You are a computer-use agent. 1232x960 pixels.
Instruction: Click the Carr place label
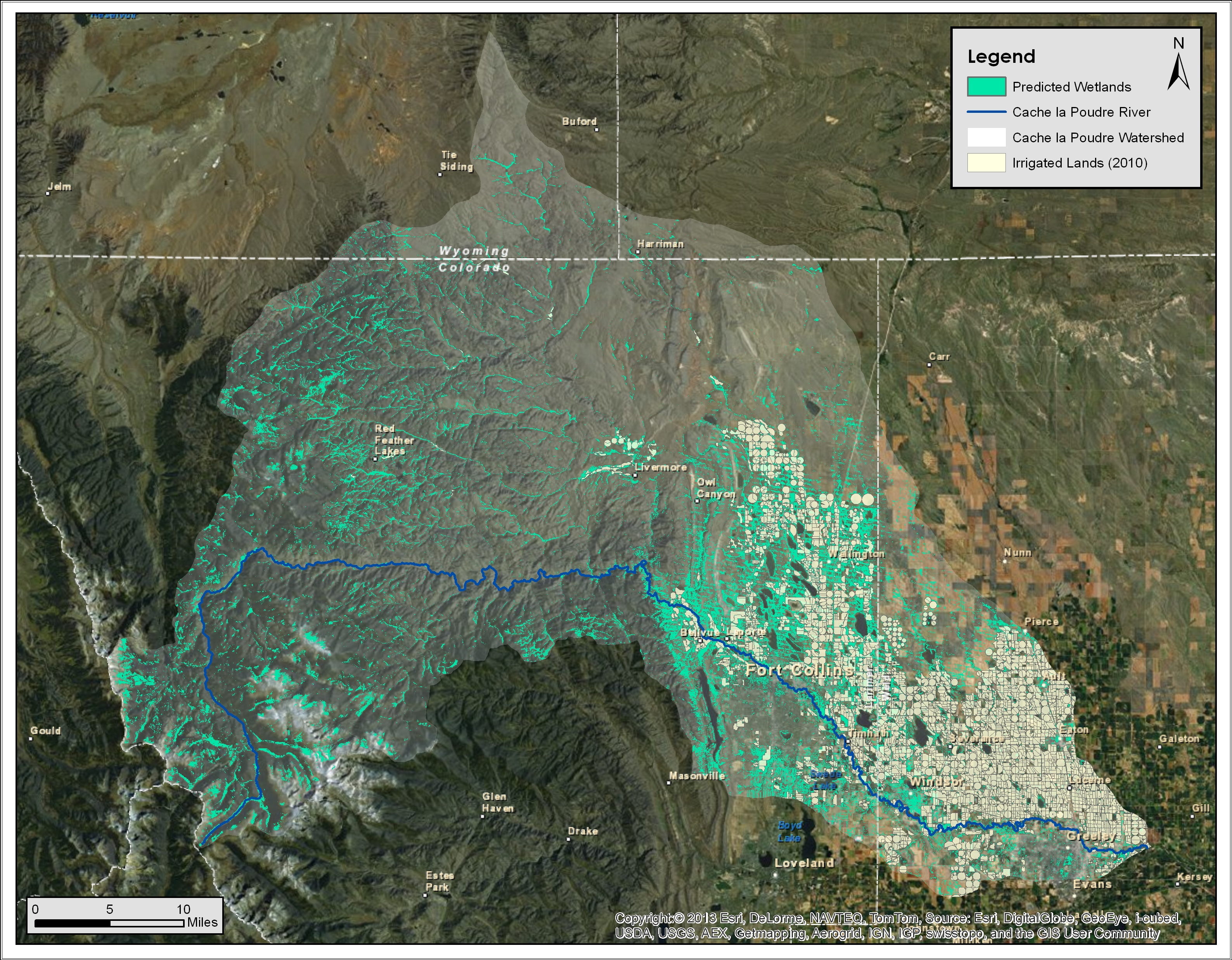939,357
